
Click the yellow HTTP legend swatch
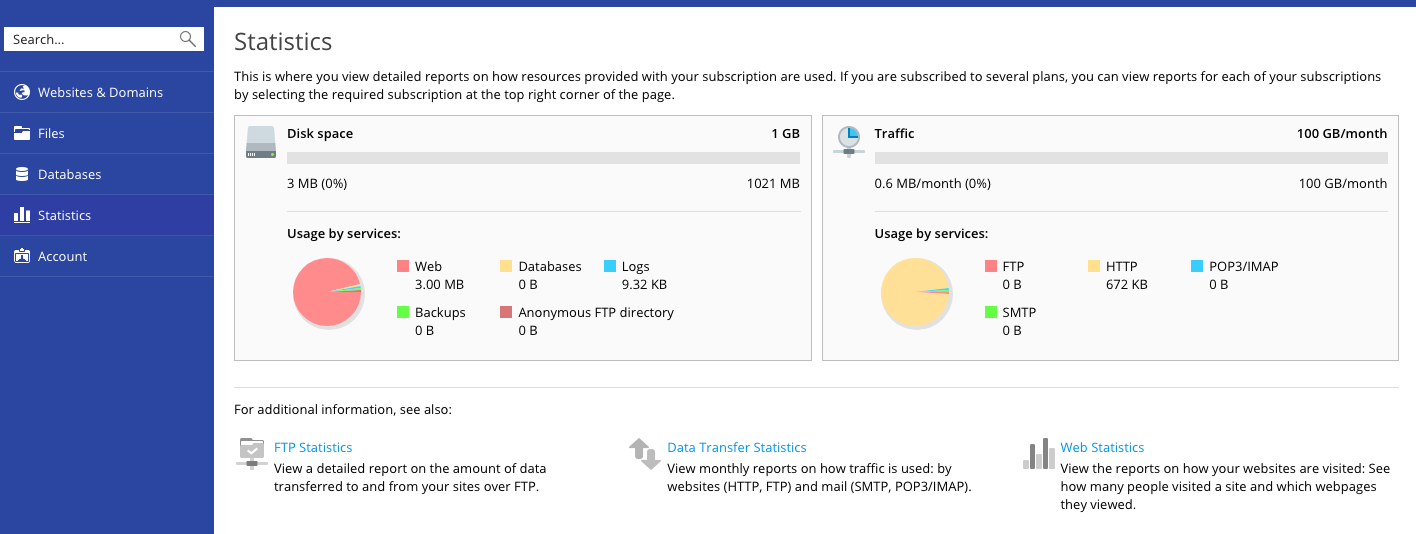click(1094, 266)
